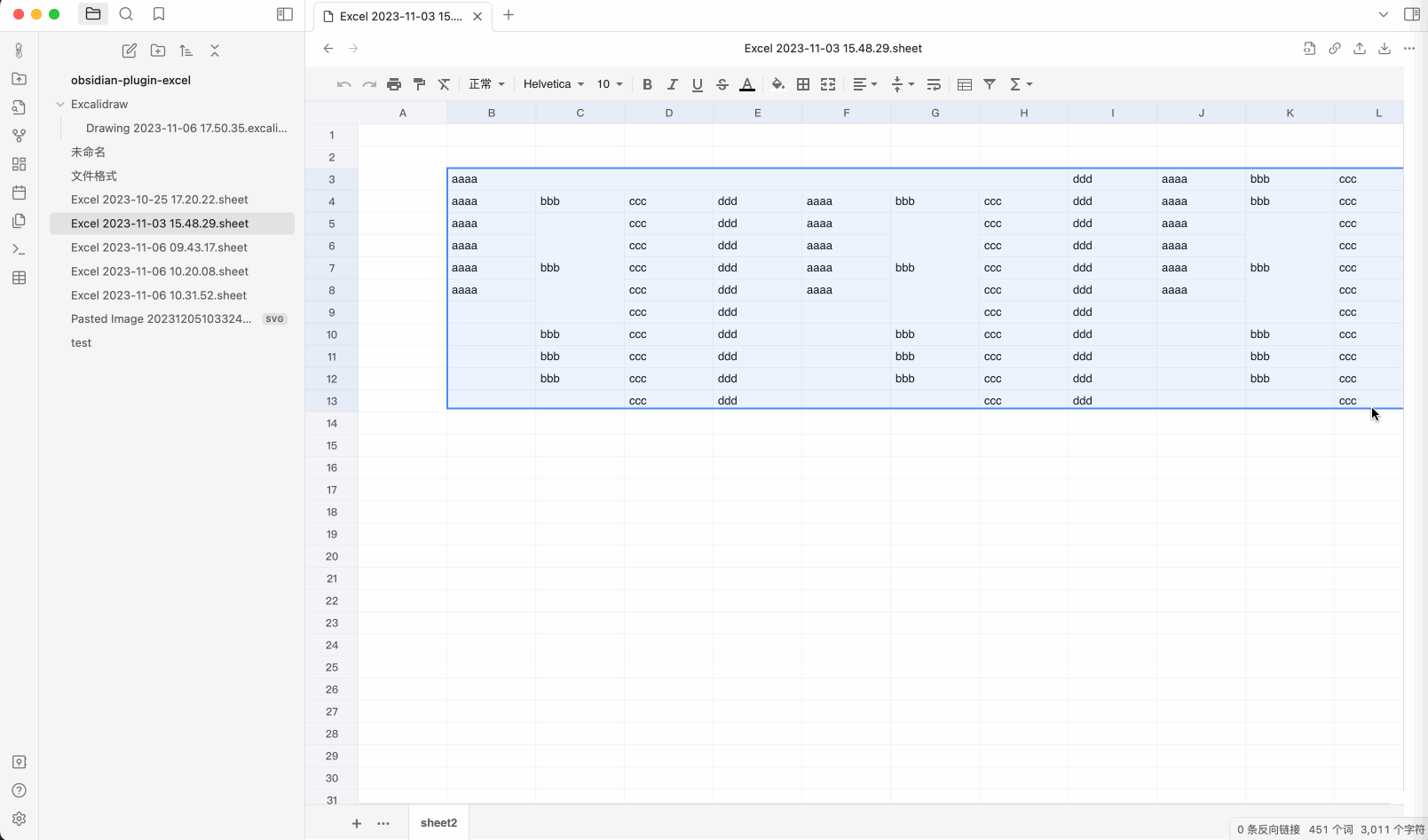Change the file sort order
The width and height of the screenshot is (1428, 840).
(x=186, y=51)
